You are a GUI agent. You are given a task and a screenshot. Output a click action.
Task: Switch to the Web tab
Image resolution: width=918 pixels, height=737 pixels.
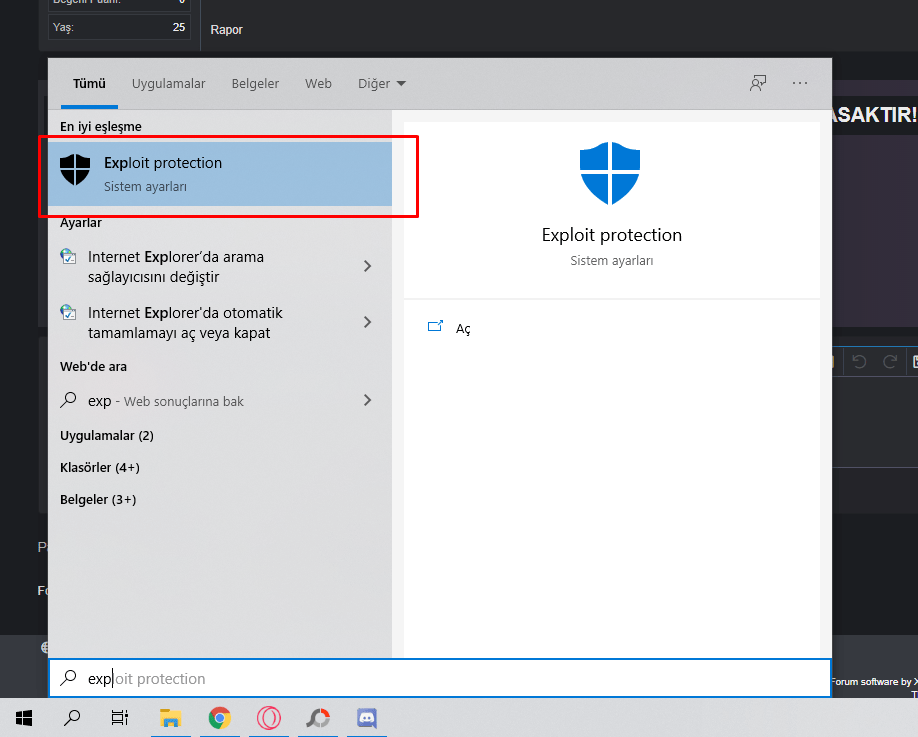coord(318,84)
